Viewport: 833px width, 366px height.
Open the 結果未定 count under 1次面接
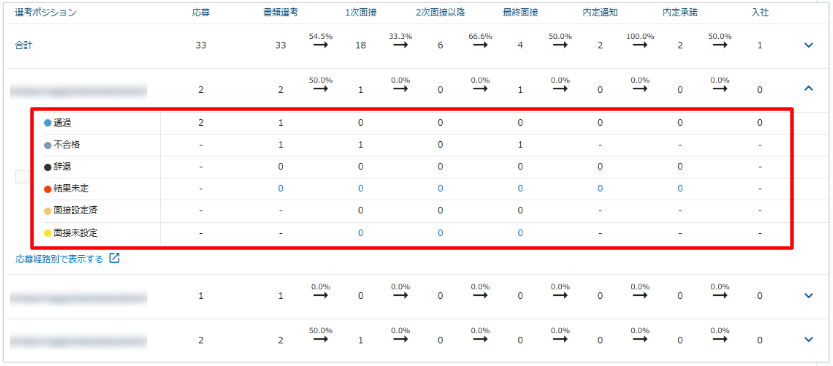[360, 189]
